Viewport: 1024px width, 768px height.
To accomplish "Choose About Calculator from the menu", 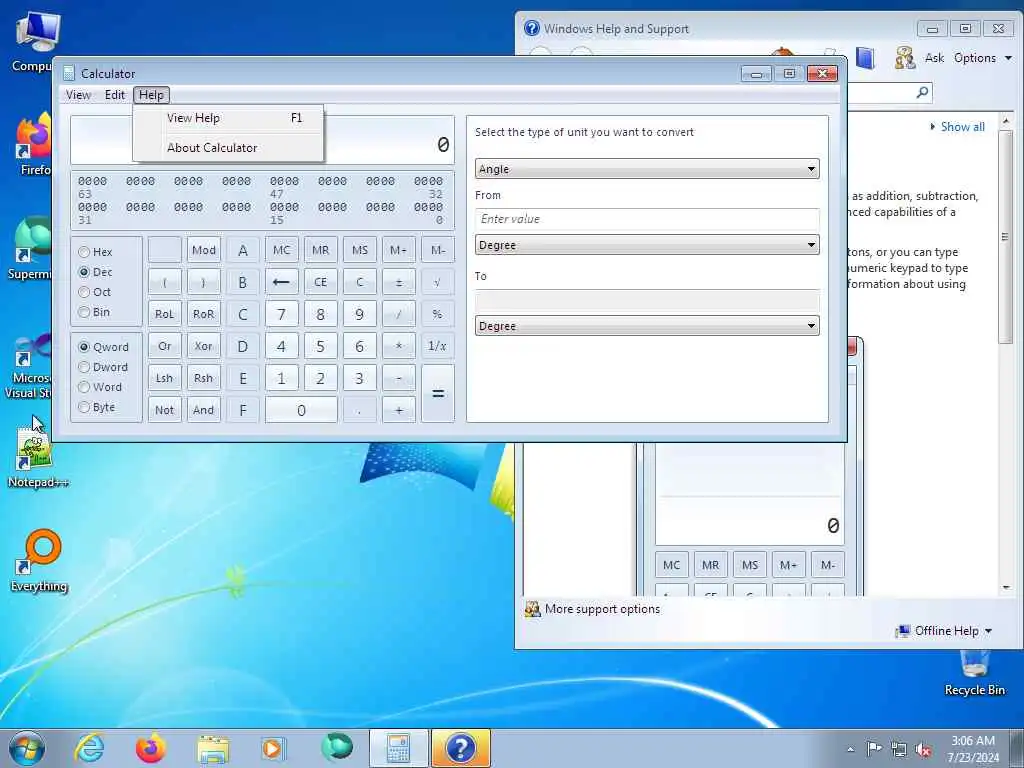I will click(x=228, y=148).
